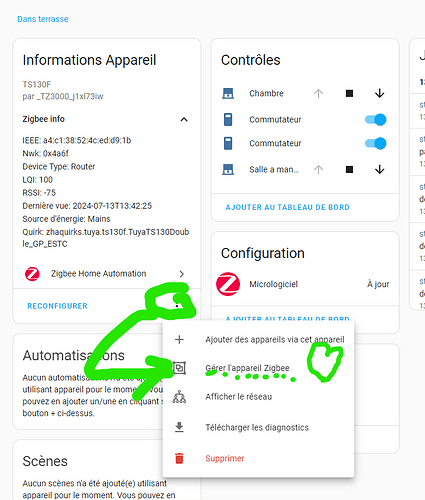Click AJOUTER AU TABLEAU DE BORD under Contrôles
The image size is (425, 500).
click(287, 207)
